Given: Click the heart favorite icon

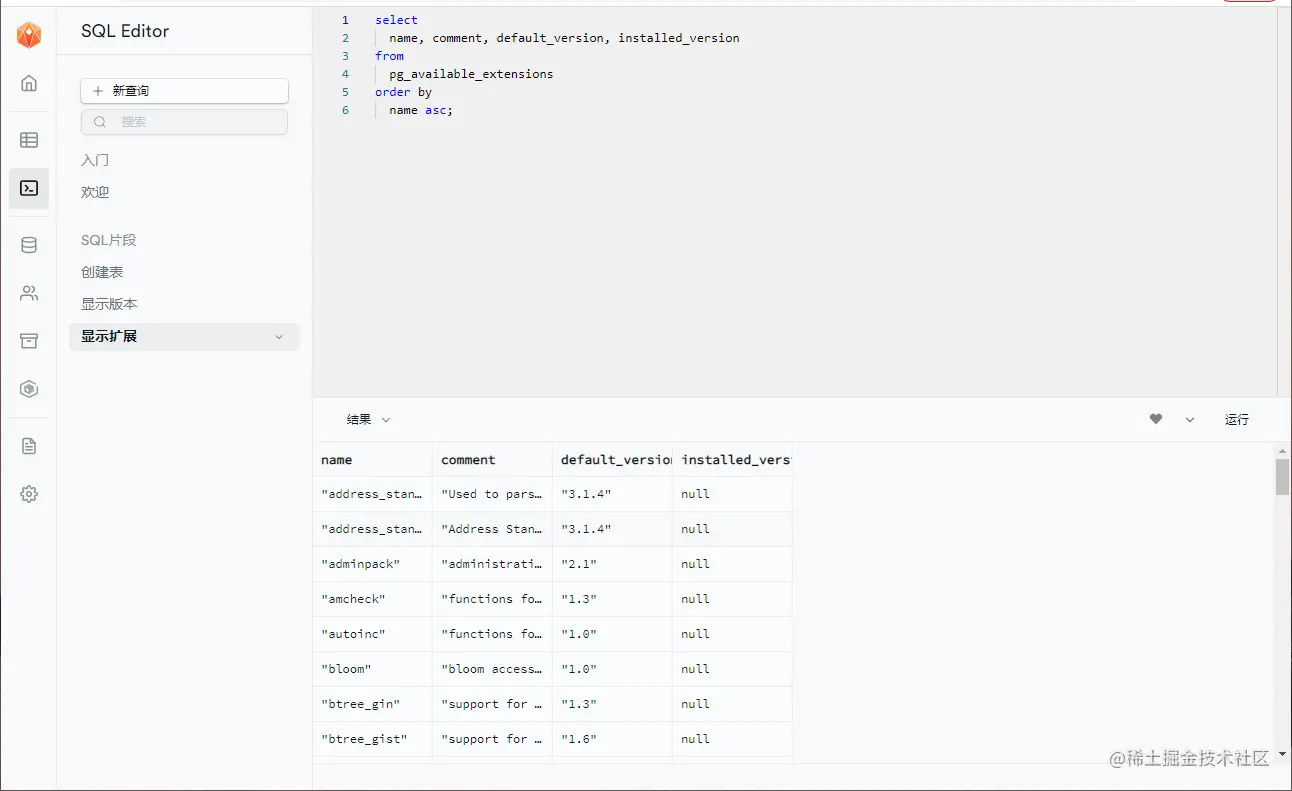Looking at the screenshot, I should [x=1156, y=419].
